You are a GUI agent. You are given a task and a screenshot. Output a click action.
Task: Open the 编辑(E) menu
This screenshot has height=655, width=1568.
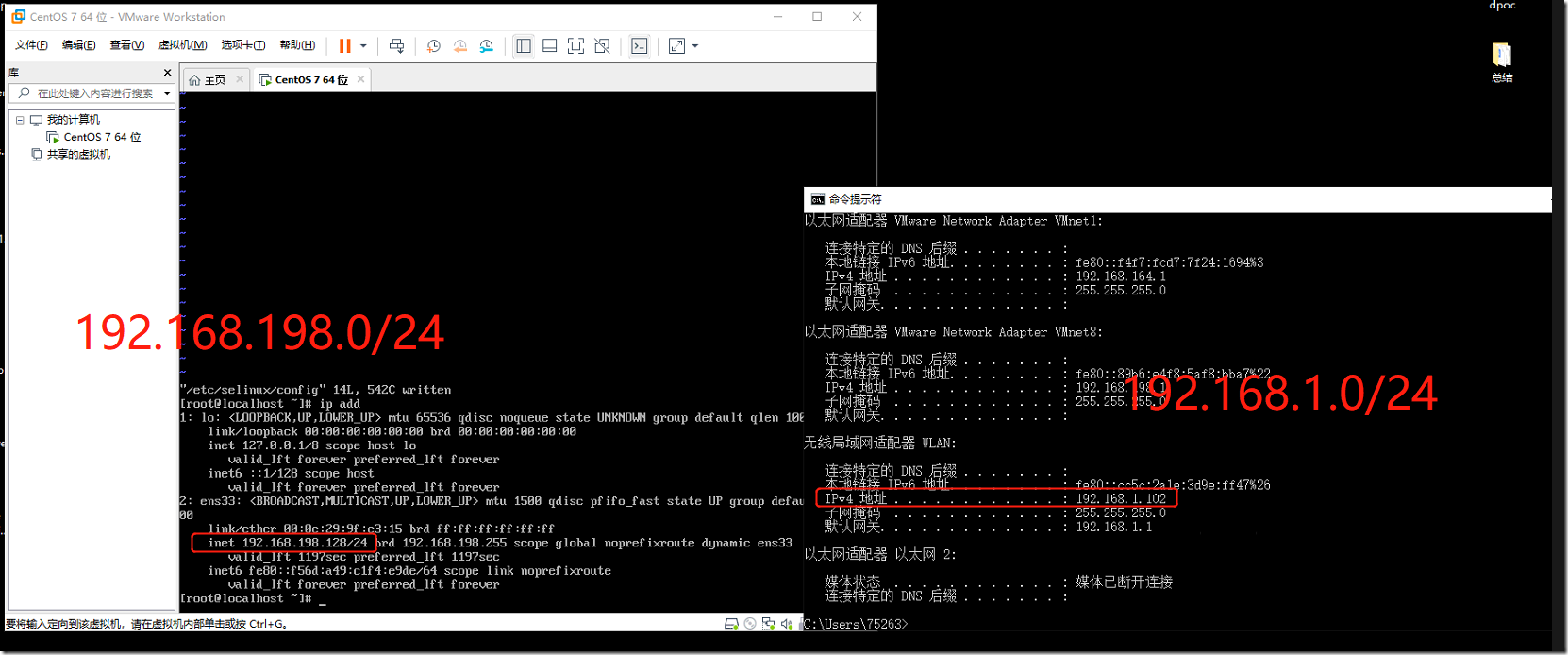click(78, 45)
